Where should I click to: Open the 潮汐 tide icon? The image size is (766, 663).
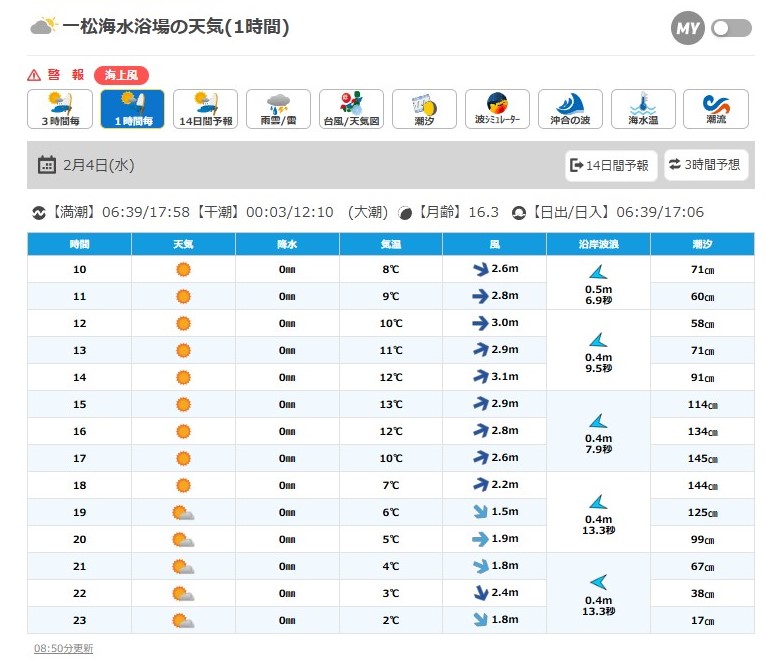pyautogui.click(x=424, y=109)
